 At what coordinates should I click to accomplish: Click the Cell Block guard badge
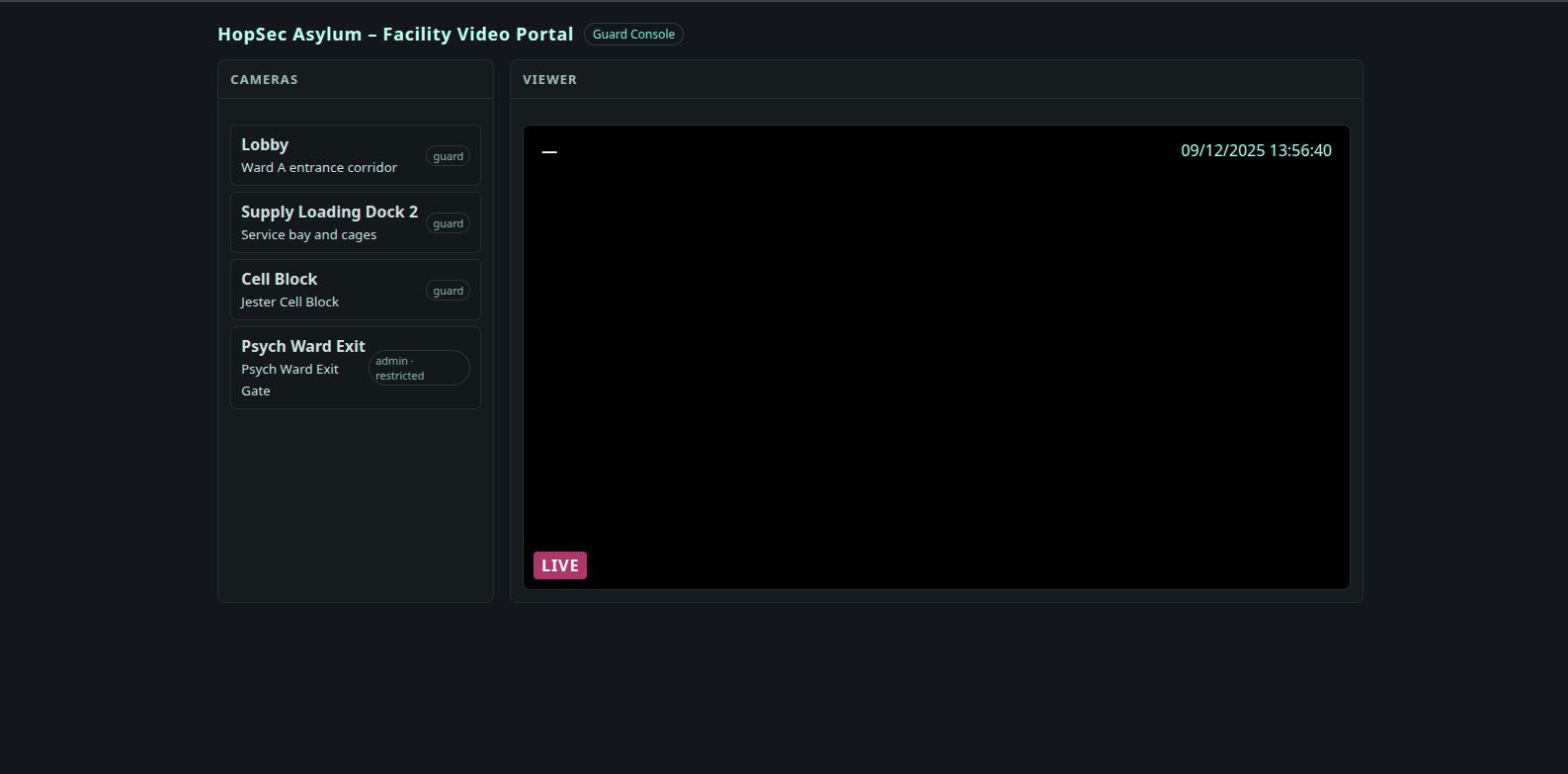click(x=448, y=291)
